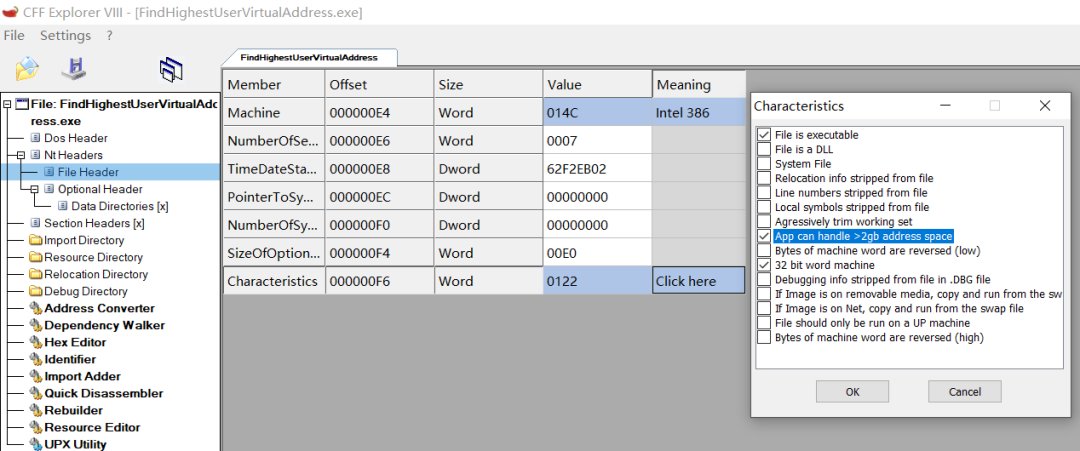Click the Resource Editor tool icon

point(36,427)
